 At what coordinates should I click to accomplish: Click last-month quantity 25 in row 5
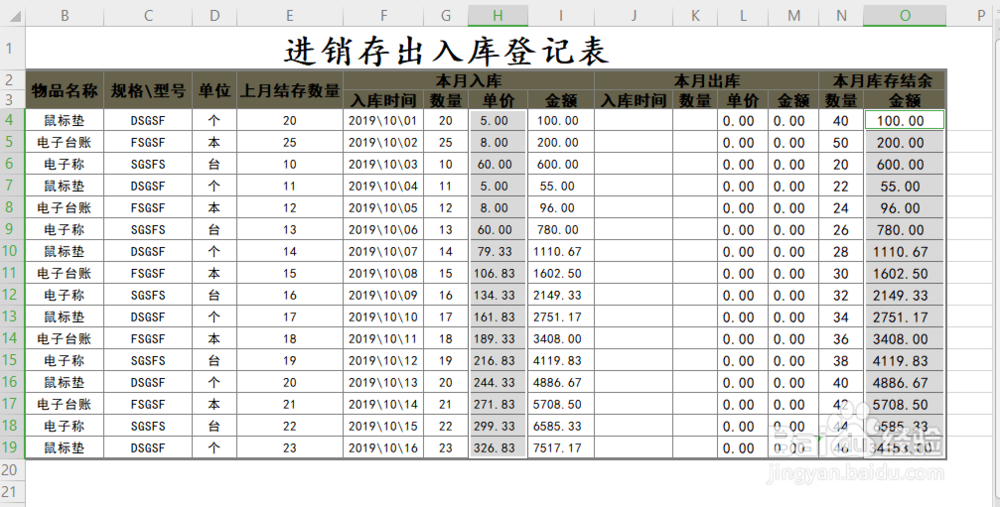click(290, 142)
